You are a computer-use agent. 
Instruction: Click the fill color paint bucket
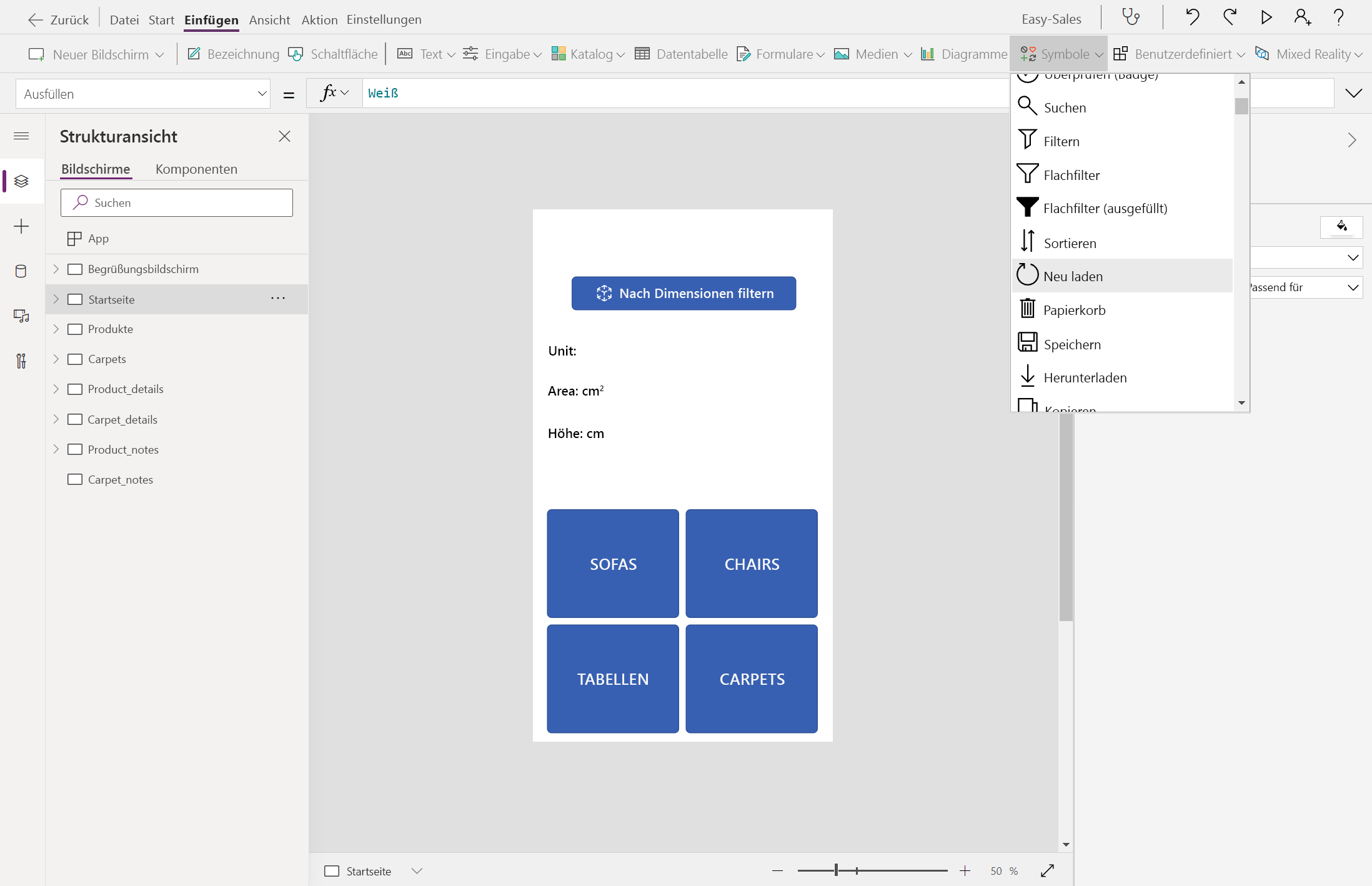[x=1341, y=226]
